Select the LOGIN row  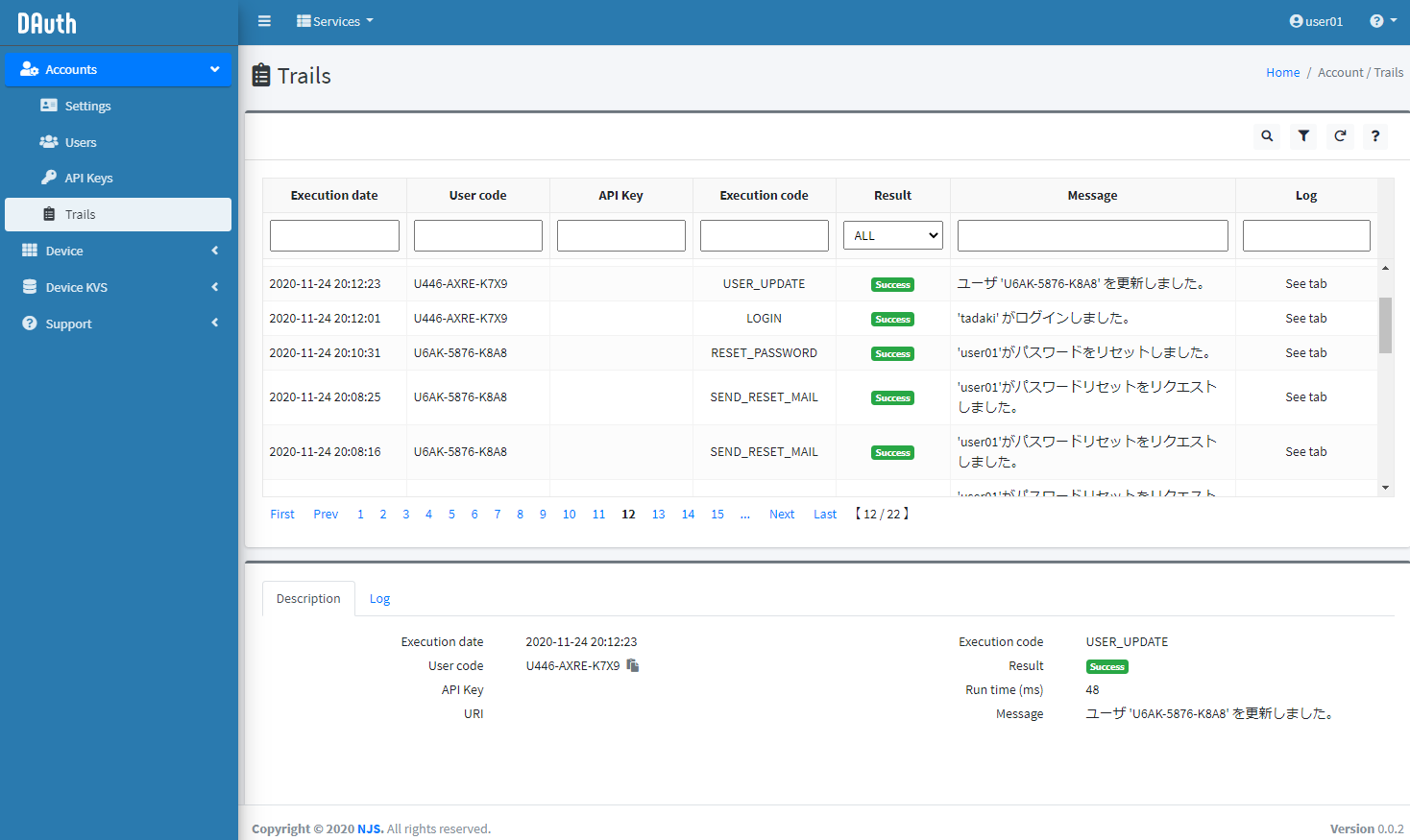pos(820,318)
